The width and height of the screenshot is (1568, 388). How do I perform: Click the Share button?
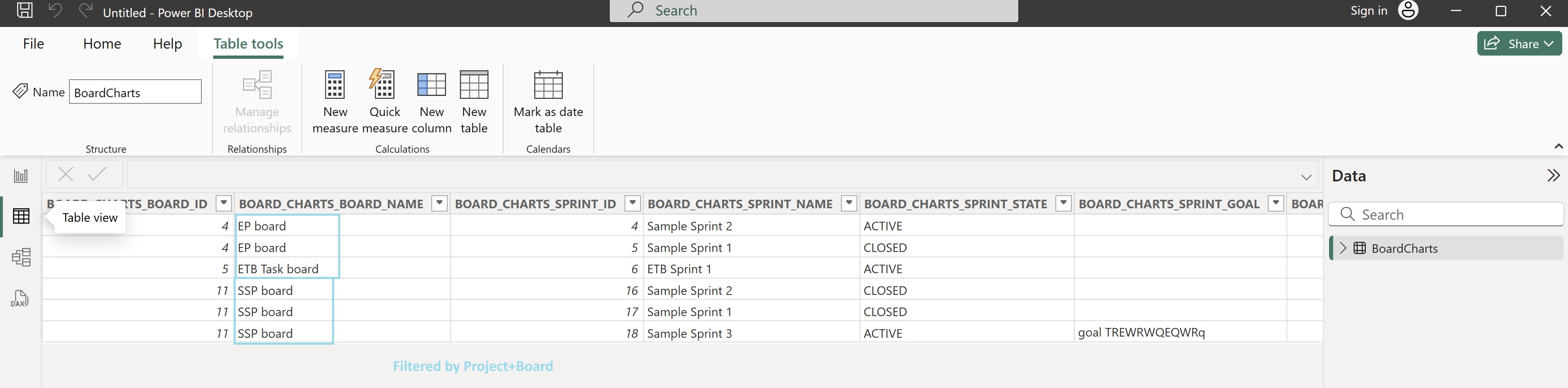click(1519, 43)
